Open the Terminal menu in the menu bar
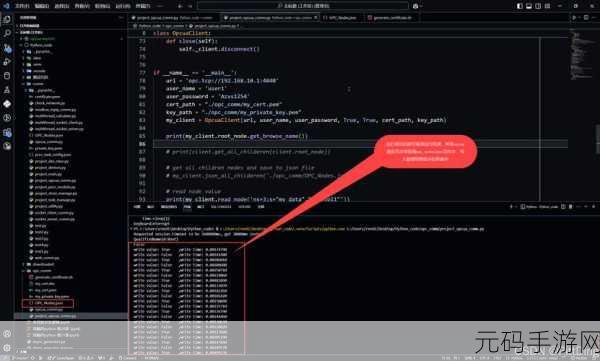Screen dimensions: 600x361 143,6
